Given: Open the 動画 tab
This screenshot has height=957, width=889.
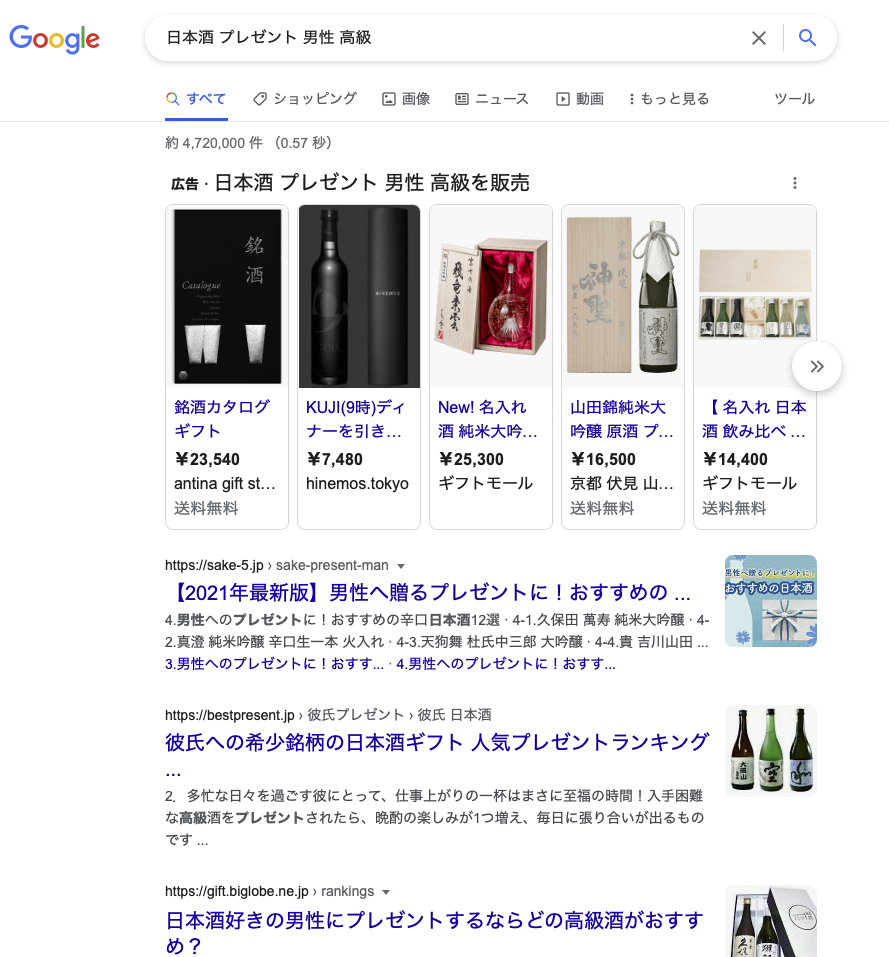Looking at the screenshot, I should click(580, 99).
